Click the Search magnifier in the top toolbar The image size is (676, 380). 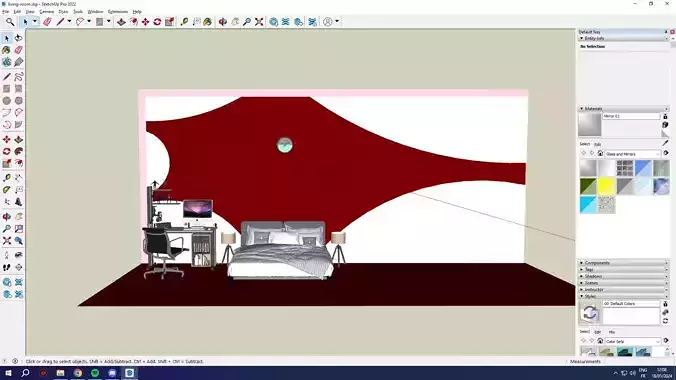10,22
